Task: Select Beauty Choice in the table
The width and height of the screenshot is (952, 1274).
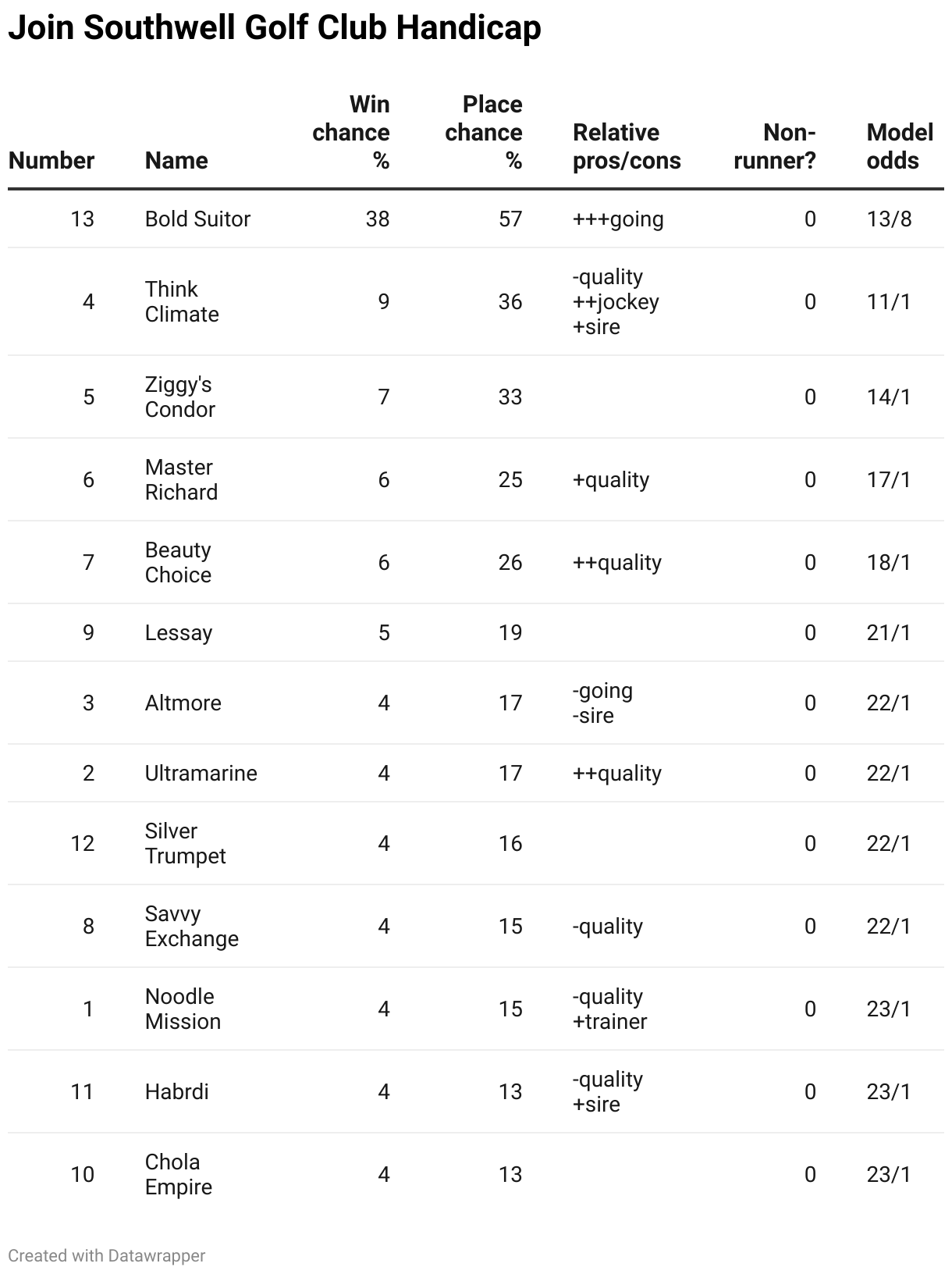Action: coord(178,562)
